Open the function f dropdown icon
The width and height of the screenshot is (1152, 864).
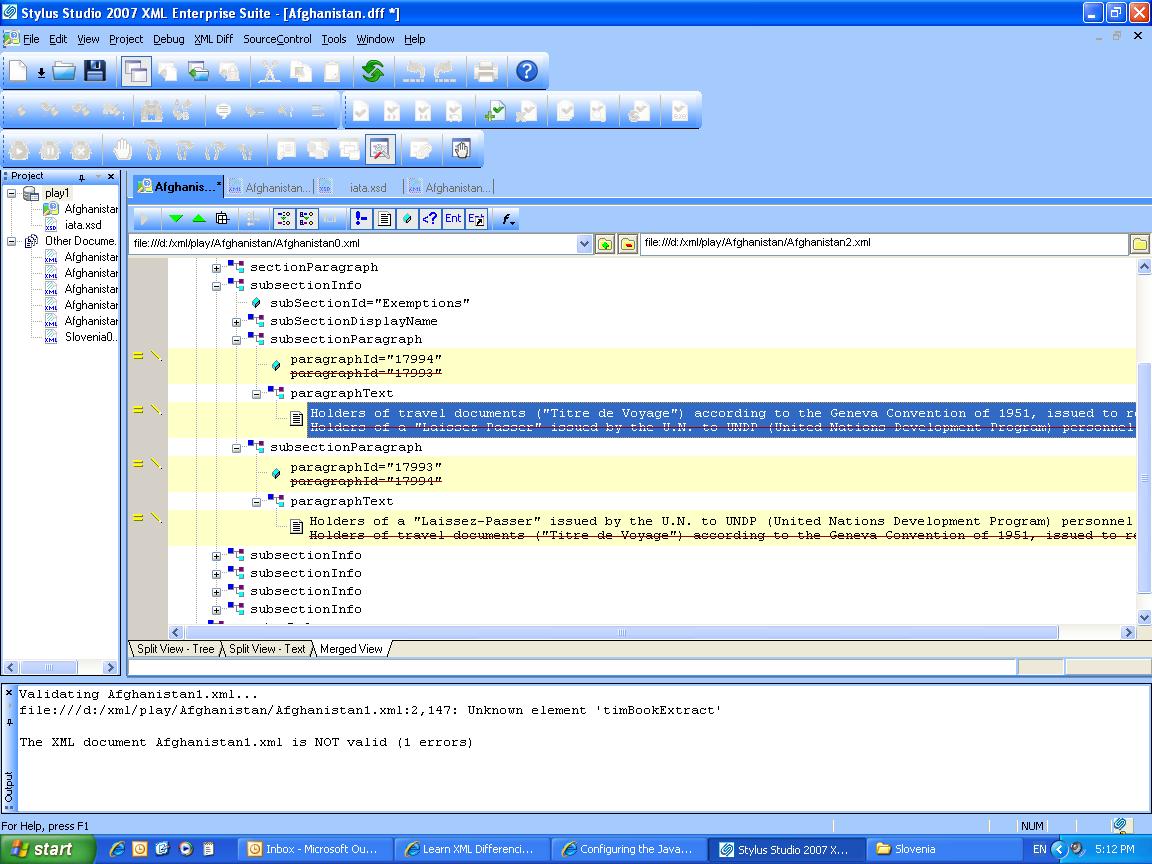click(508, 218)
